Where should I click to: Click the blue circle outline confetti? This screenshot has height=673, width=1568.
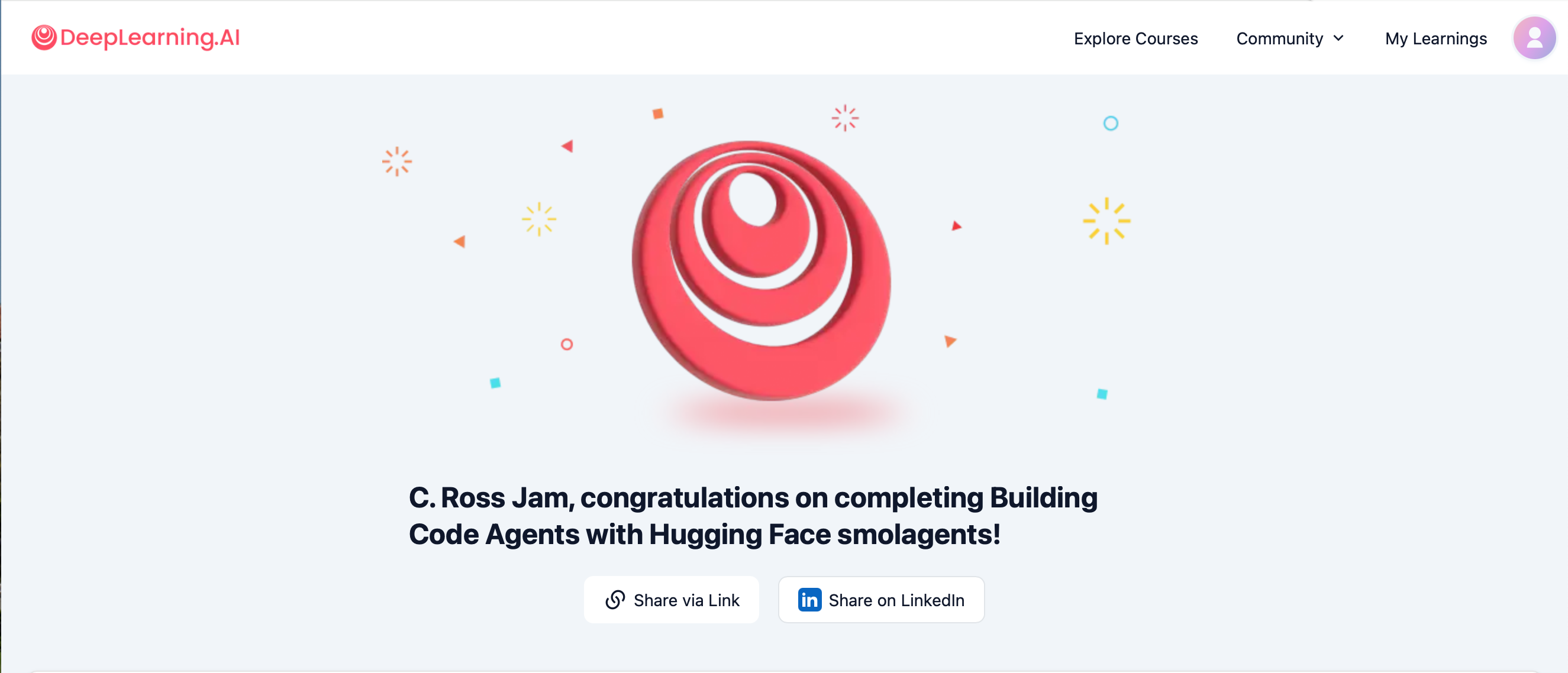1110,124
